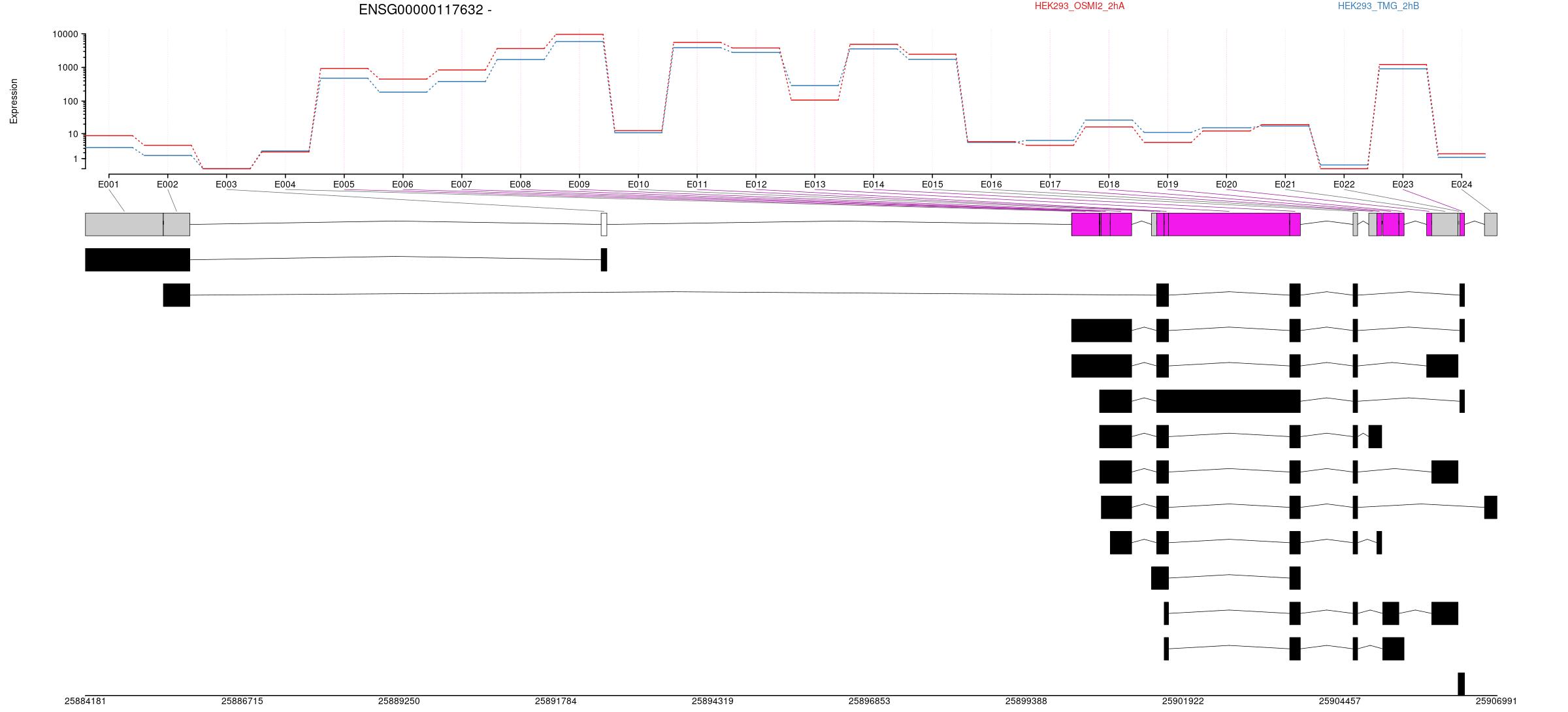
Task: Click exon label E008
Action: click(x=520, y=185)
